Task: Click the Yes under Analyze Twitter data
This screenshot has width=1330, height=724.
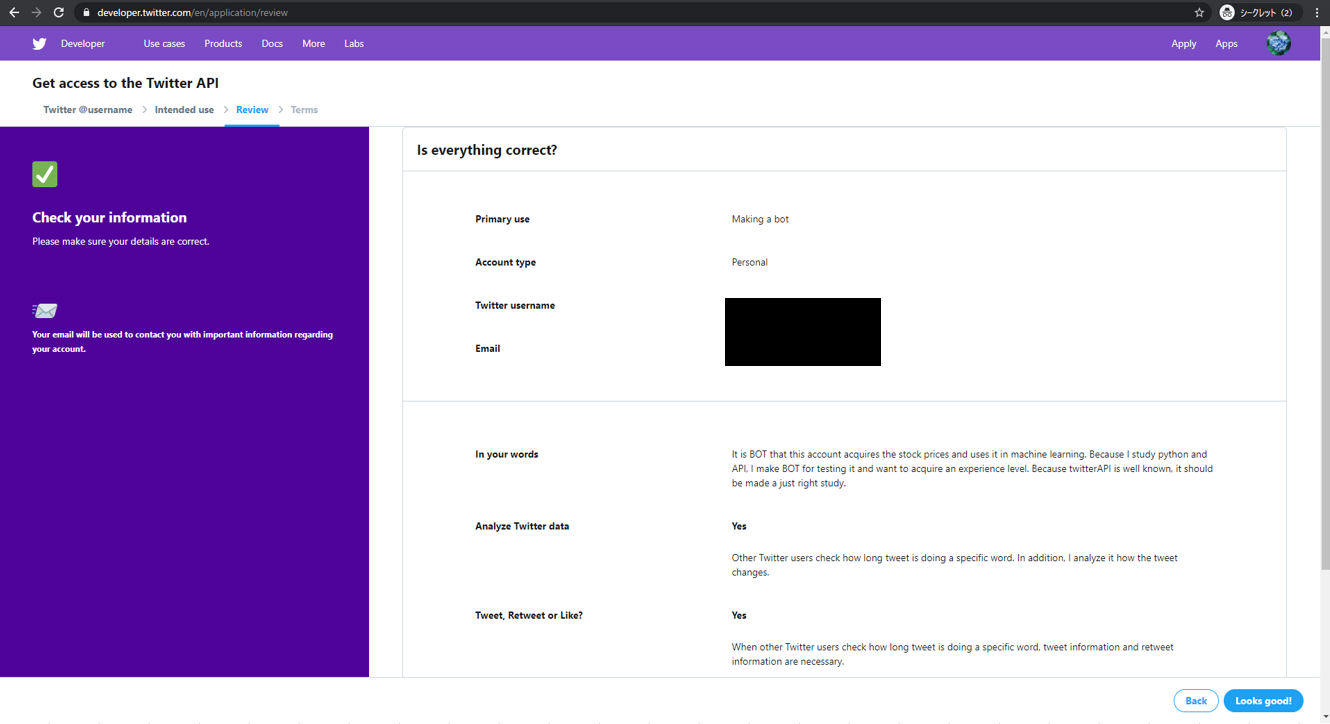Action: point(739,526)
